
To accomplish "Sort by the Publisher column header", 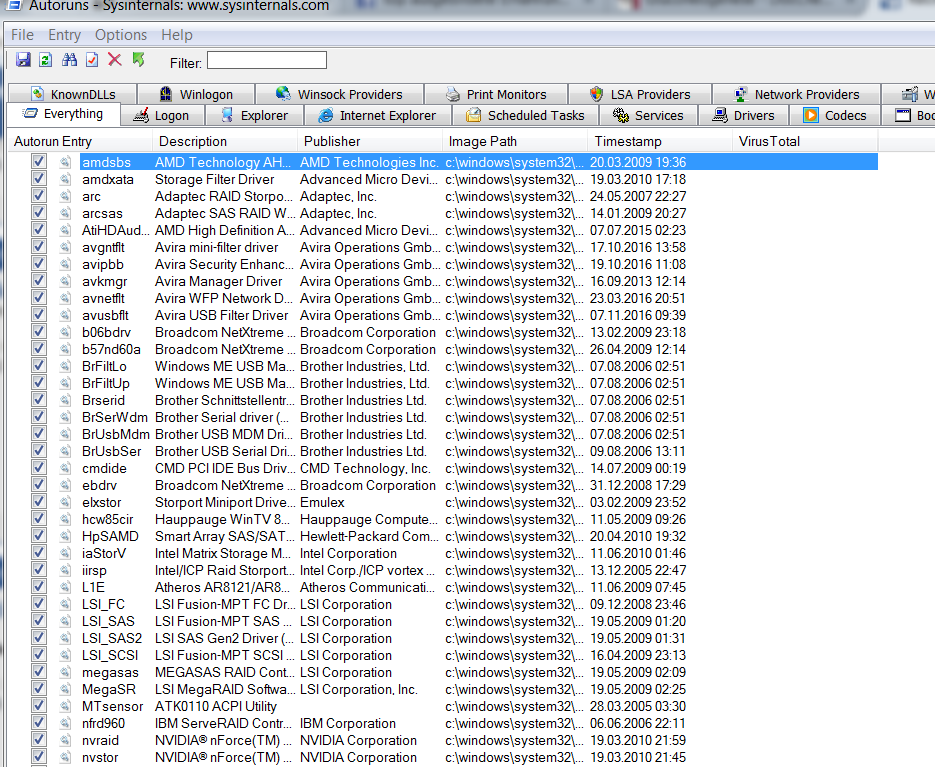I will (x=370, y=141).
